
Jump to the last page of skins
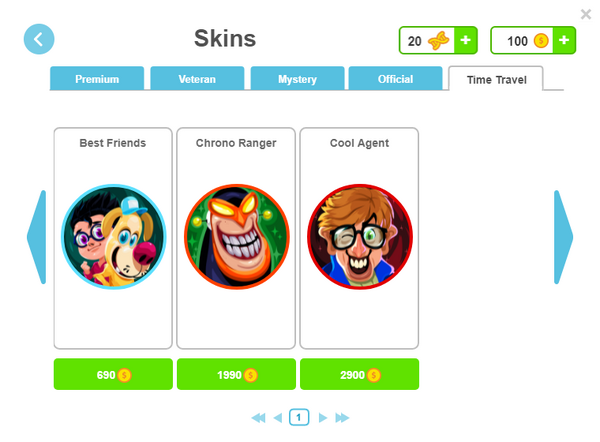click(x=342, y=418)
